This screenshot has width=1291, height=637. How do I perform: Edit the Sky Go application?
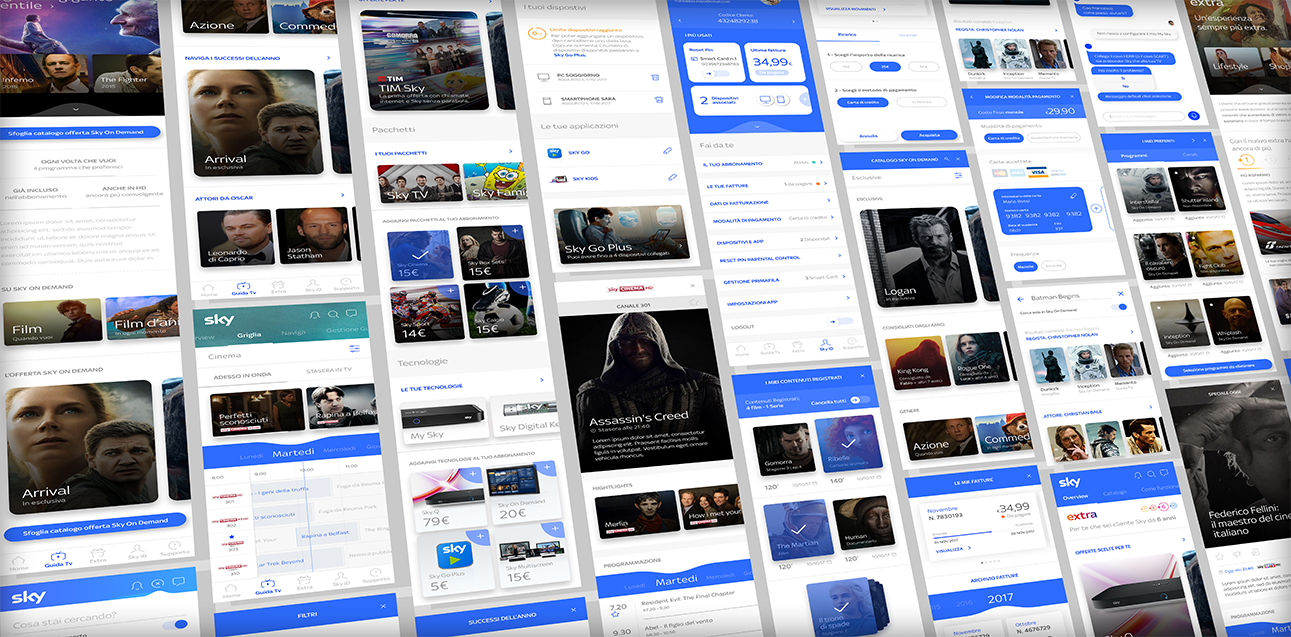tap(667, 150)
